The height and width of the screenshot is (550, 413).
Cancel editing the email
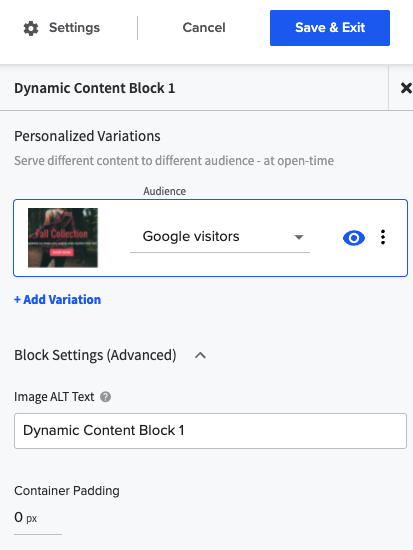pos(204,27)
